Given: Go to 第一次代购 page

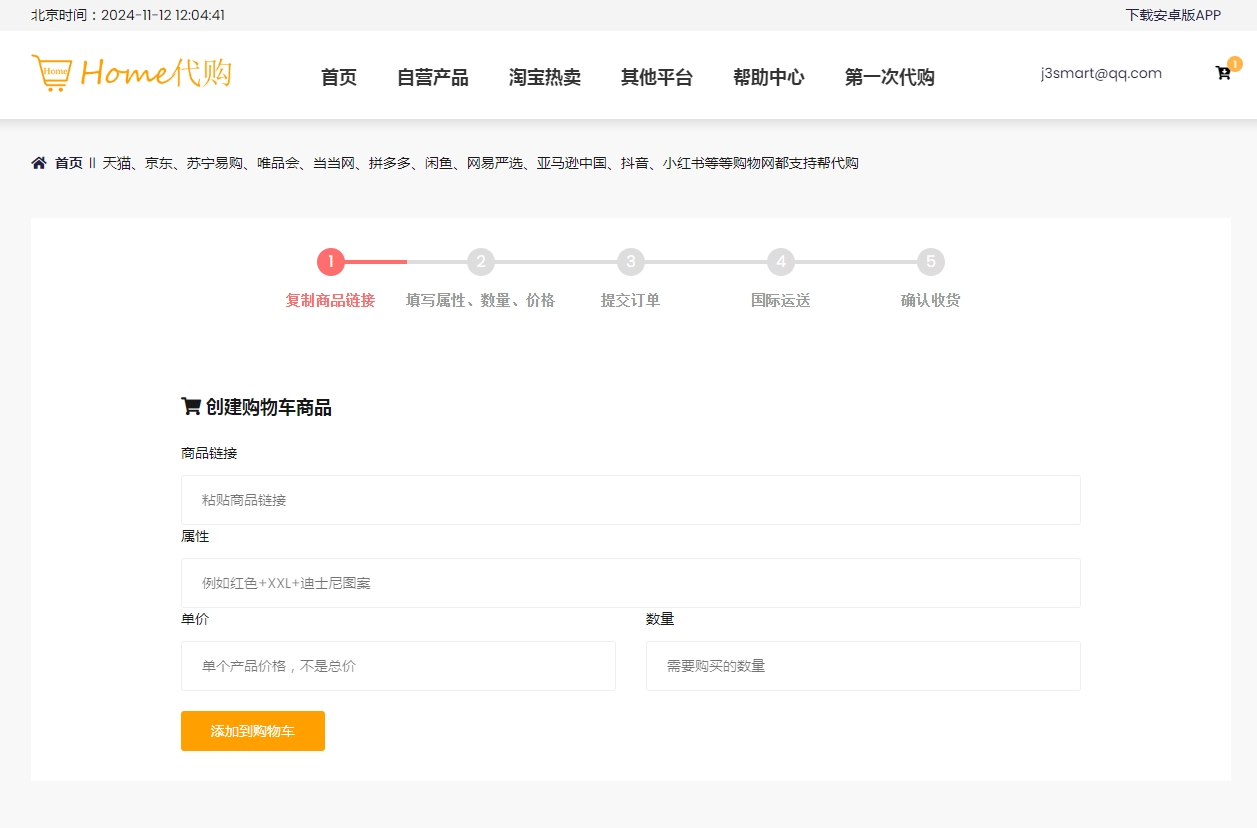Looking at the screenshot, I should click(890, 77).
